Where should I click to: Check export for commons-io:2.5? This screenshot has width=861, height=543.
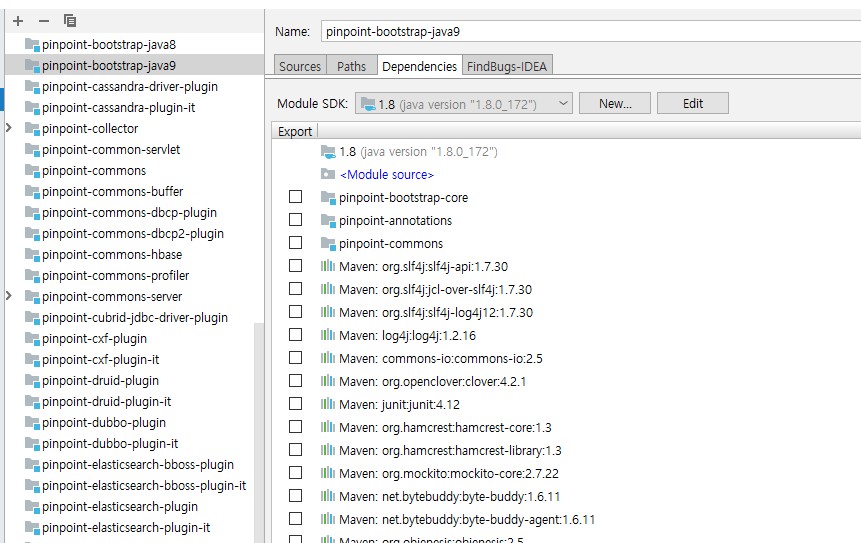coord(295,358)
